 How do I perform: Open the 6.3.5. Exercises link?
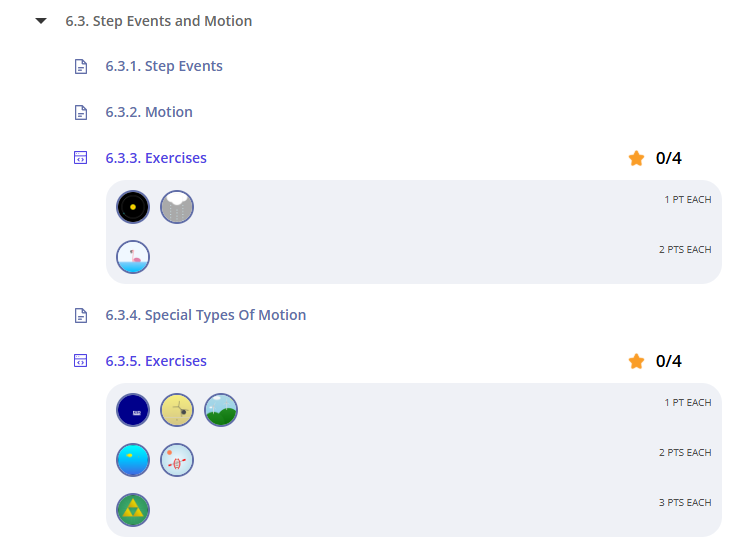pos(156,361)
